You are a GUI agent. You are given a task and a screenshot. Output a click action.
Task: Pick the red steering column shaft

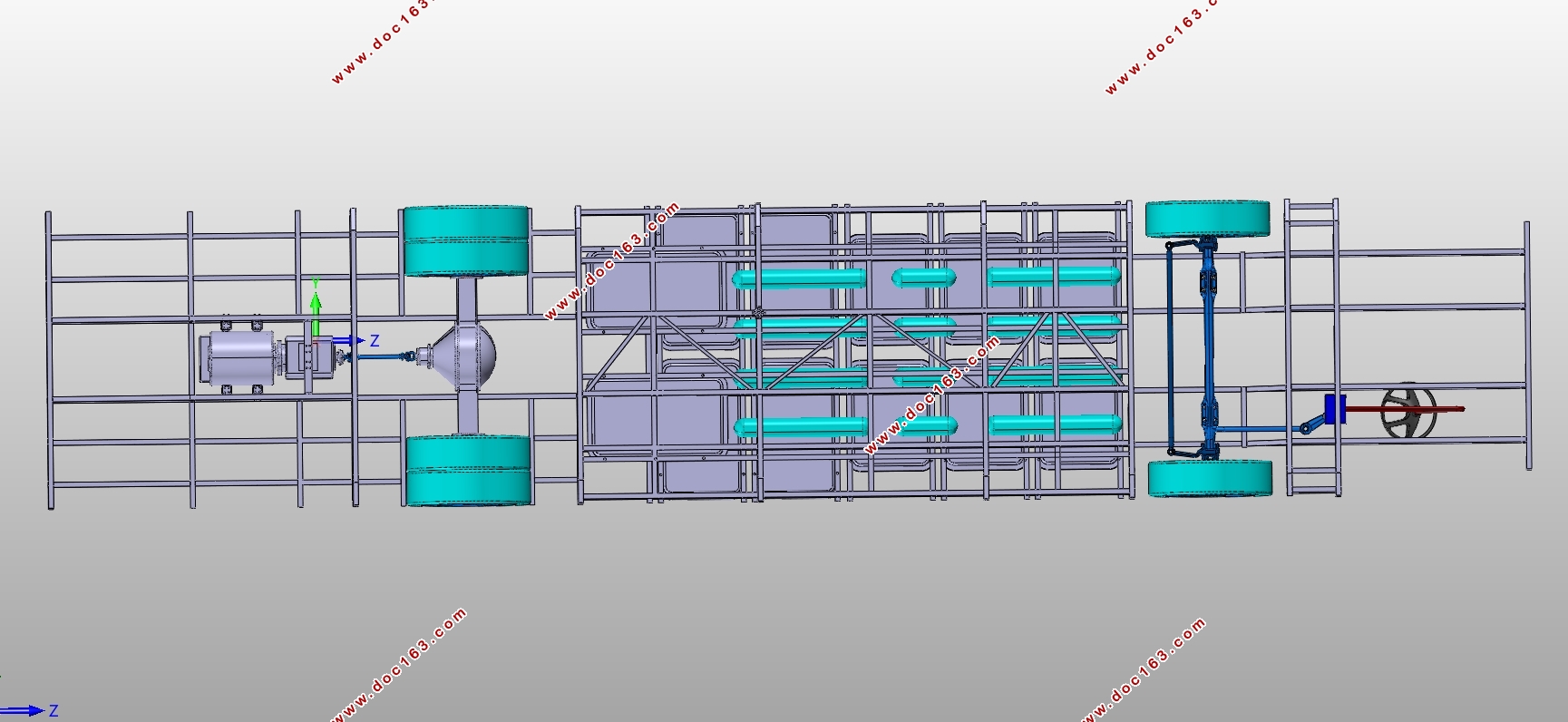pos(1404,410)
